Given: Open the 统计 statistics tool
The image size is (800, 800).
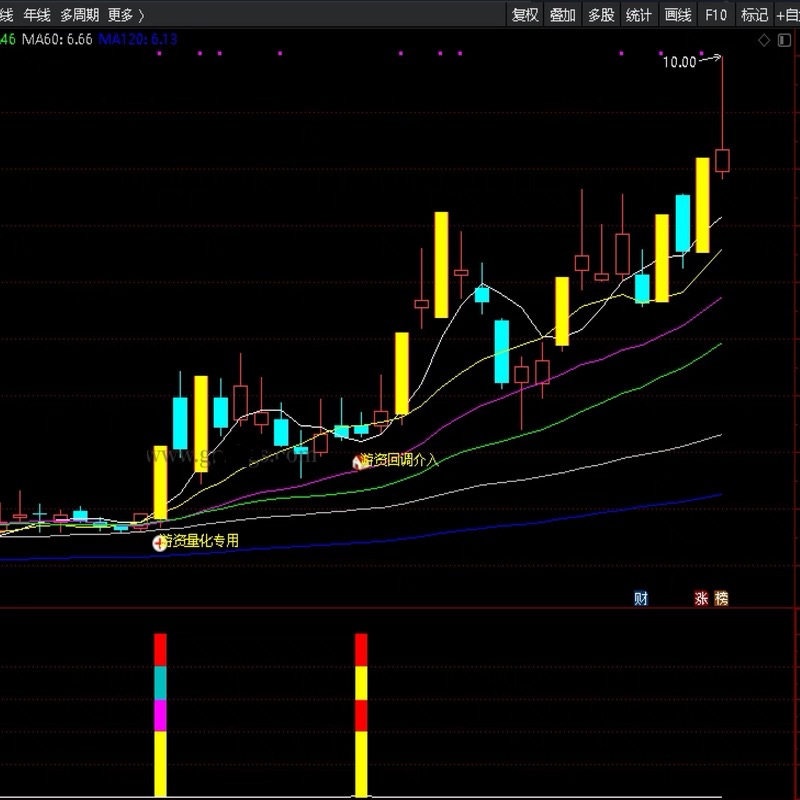Looking at the screenshot, I should (x=639, y=15).
